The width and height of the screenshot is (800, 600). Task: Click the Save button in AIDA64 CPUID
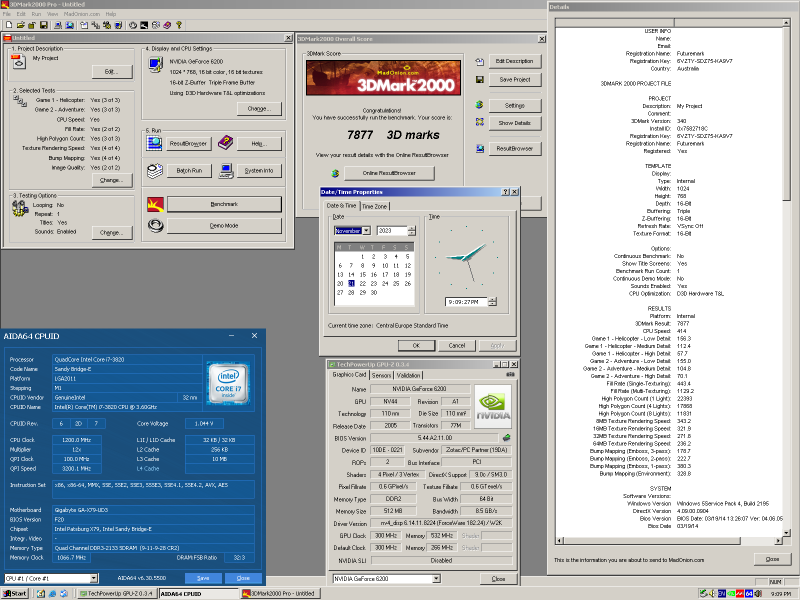click(203, 578)
